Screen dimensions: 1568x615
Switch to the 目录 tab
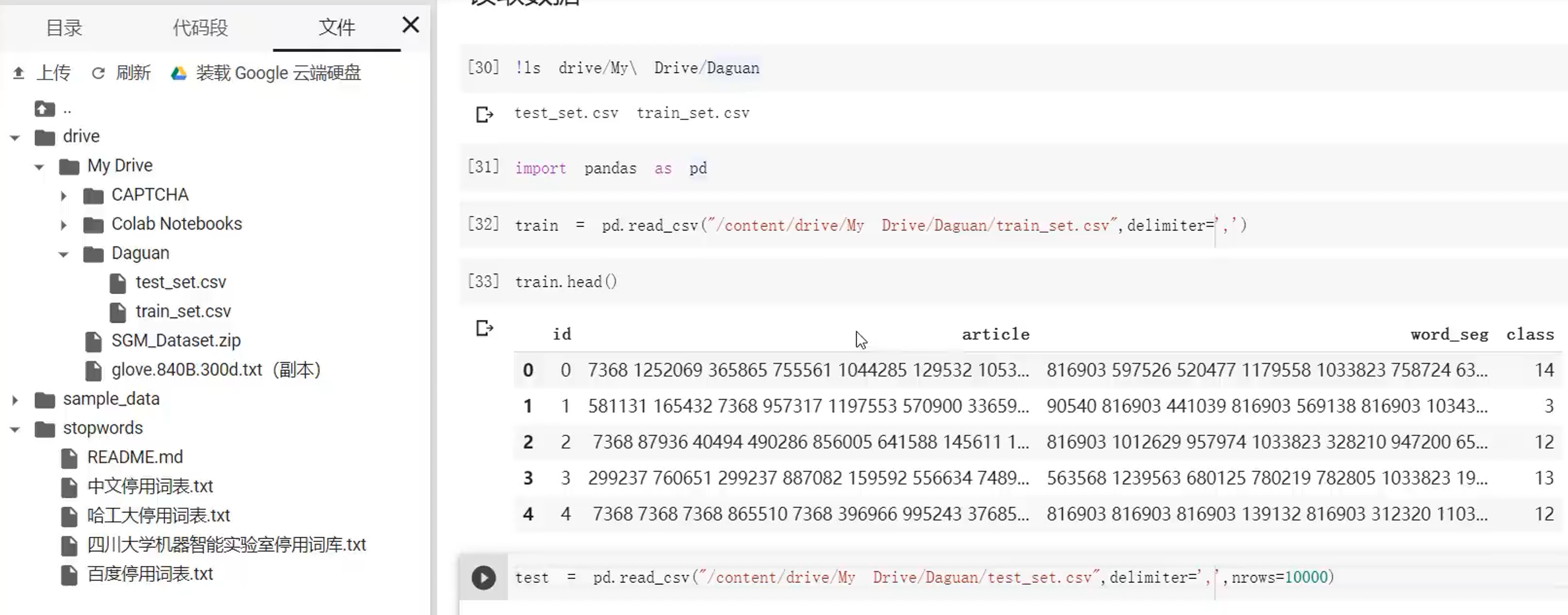[x=64, y=27]
